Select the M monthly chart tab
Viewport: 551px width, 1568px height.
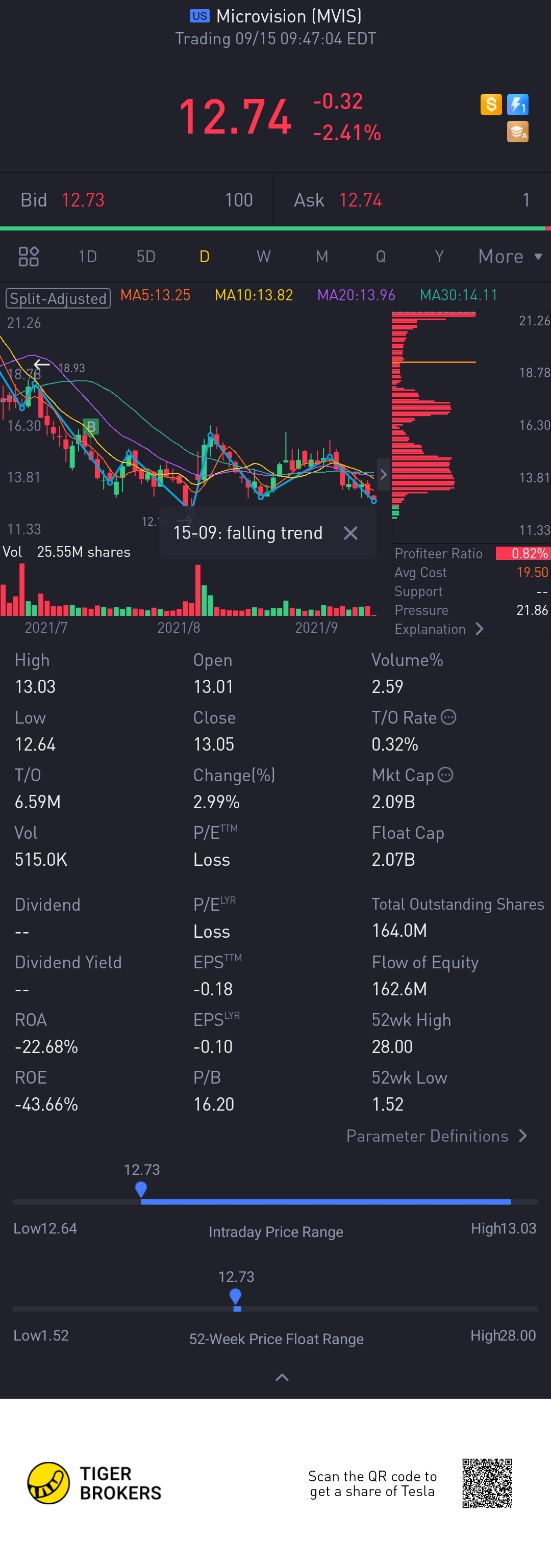(322, 256)
